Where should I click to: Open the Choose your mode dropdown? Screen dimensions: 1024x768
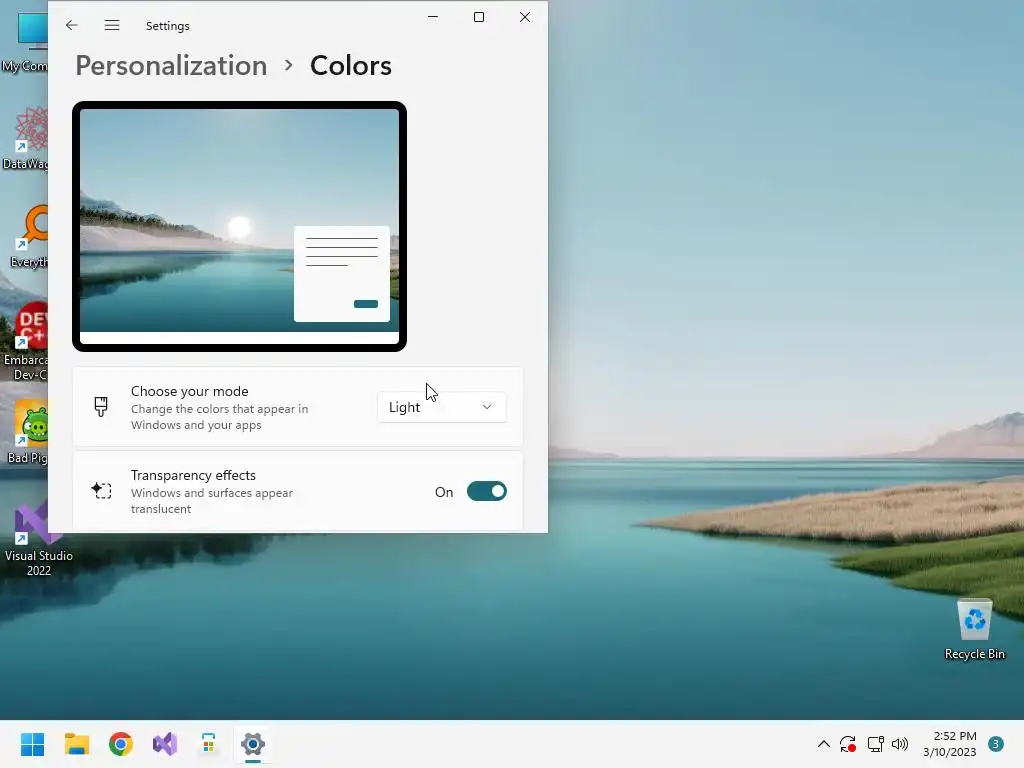441,407
